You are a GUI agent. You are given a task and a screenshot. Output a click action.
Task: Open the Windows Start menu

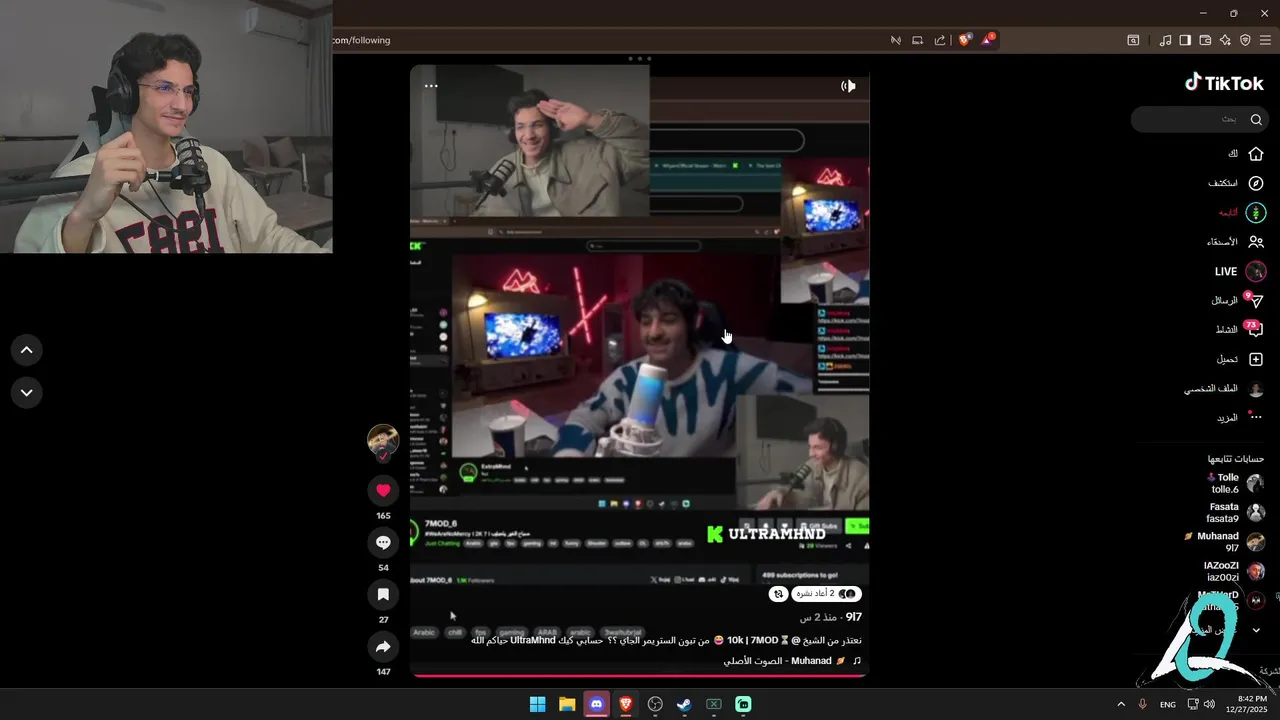point(538,704)
